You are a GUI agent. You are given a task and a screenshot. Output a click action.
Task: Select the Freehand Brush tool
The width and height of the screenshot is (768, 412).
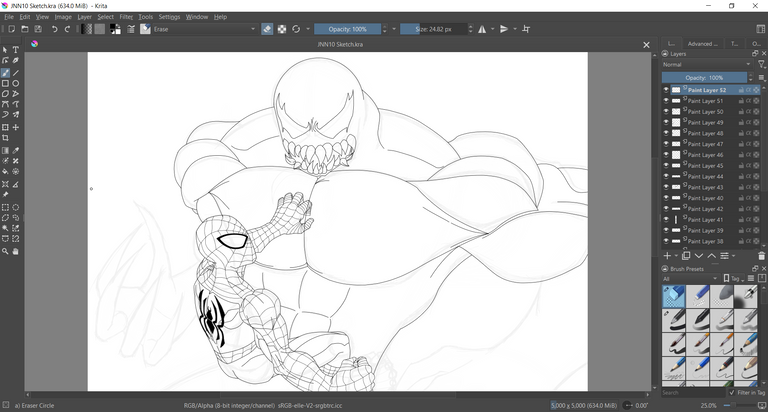(5, 73)
